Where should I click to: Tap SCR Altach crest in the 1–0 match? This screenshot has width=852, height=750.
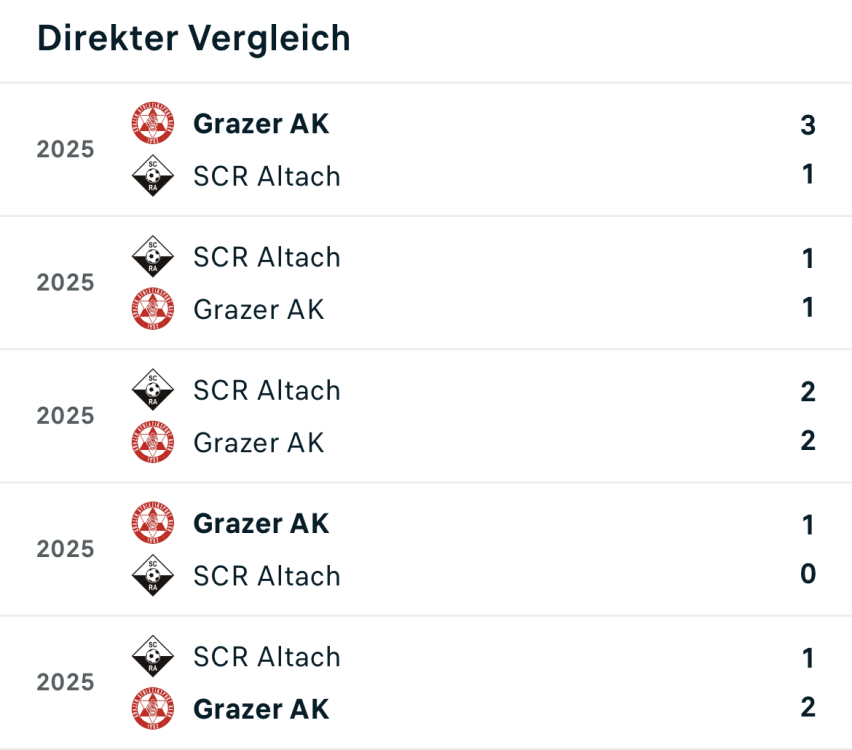tap(153, 576)
